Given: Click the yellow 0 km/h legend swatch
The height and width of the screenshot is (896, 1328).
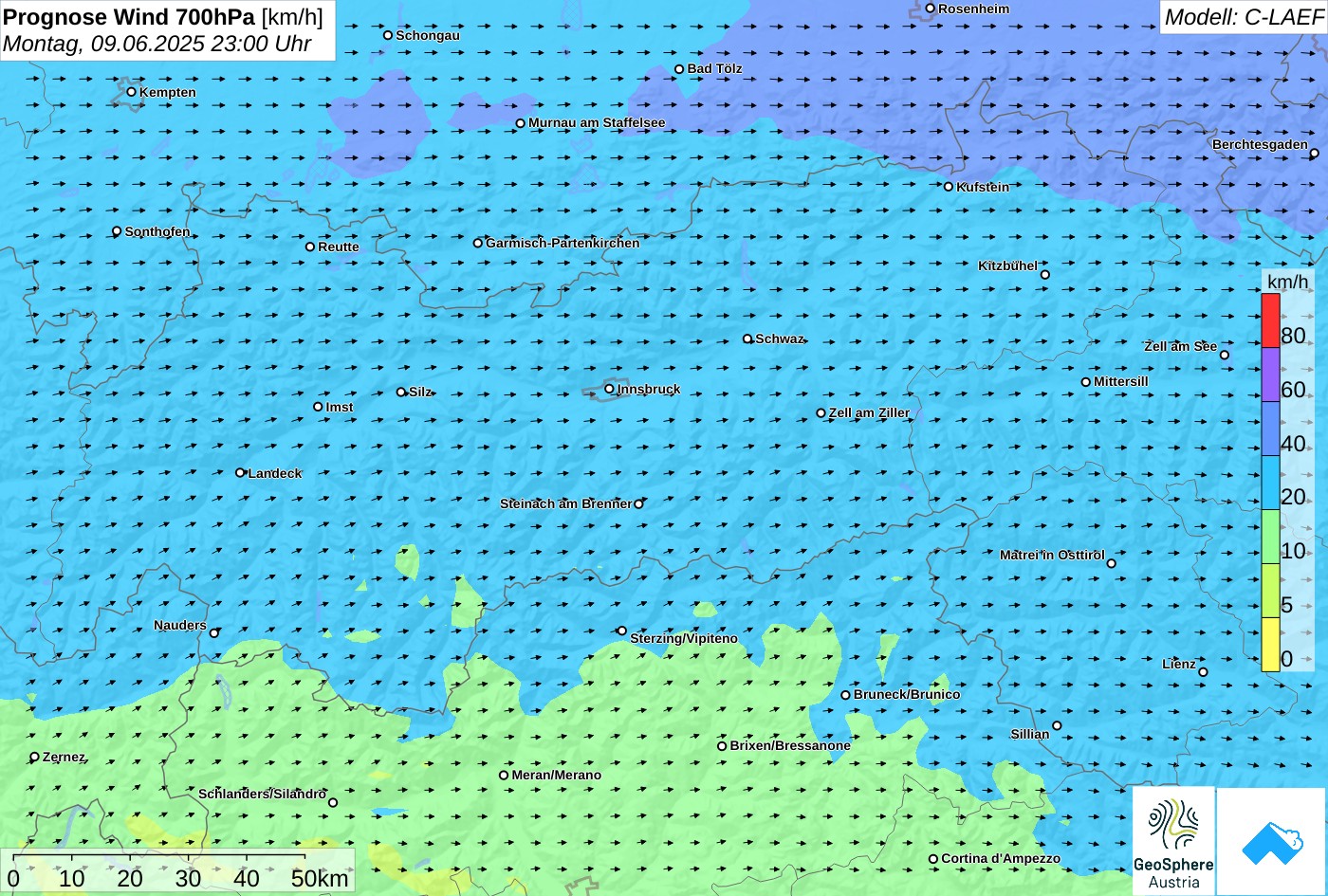Looking at the screenshot, I should pos(1270,645).
